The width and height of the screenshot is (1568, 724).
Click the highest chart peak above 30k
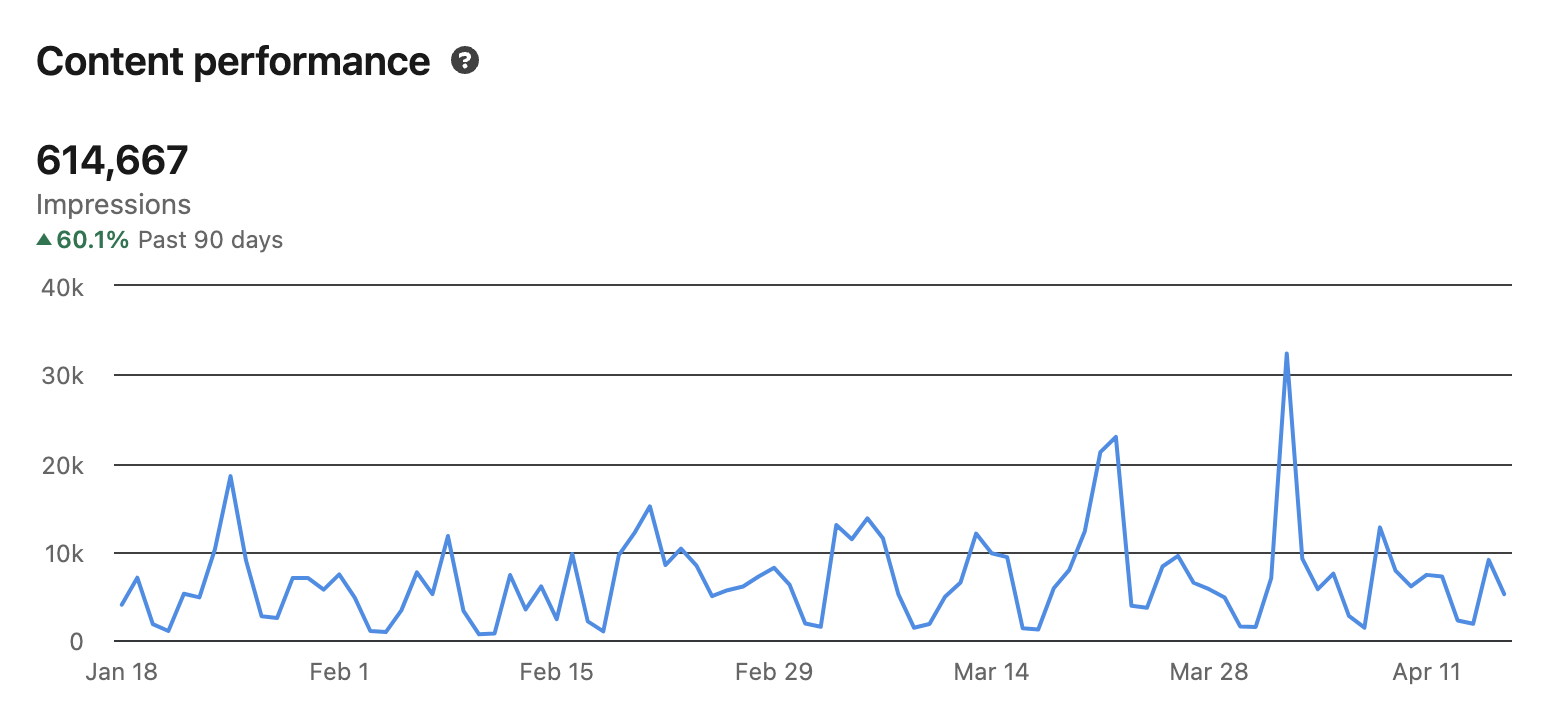point(1286,354)
